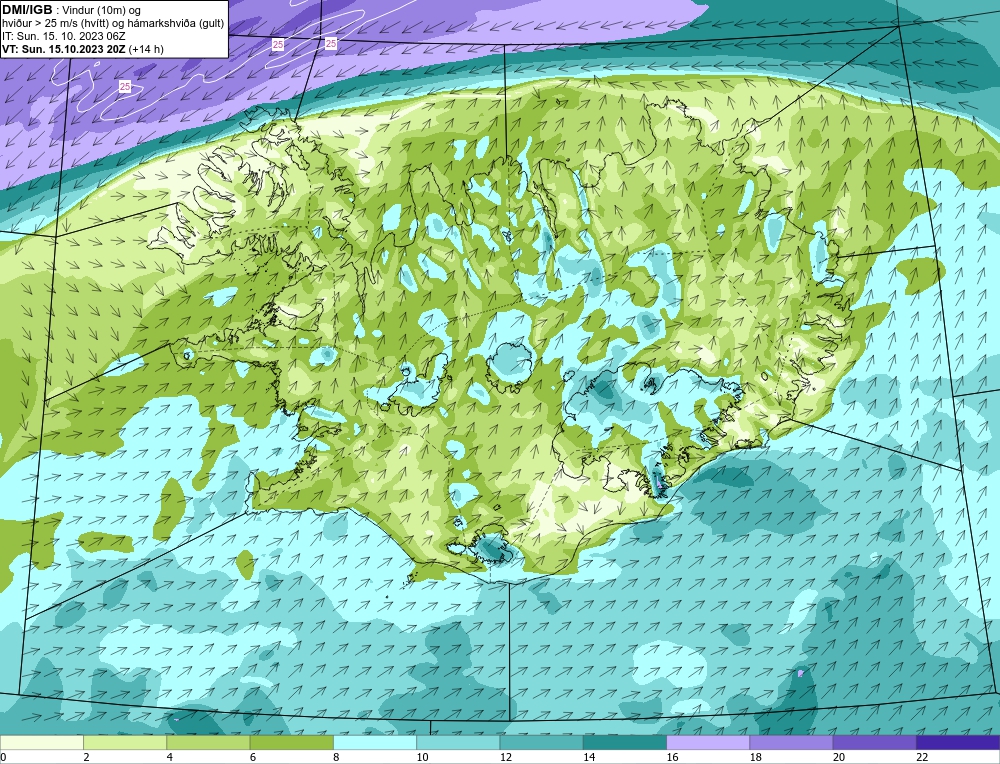Viewport: 1000px width, 764px height.
Task: Click the "hviður > 25 m/s (hvítt)" text
Action: 55,24
